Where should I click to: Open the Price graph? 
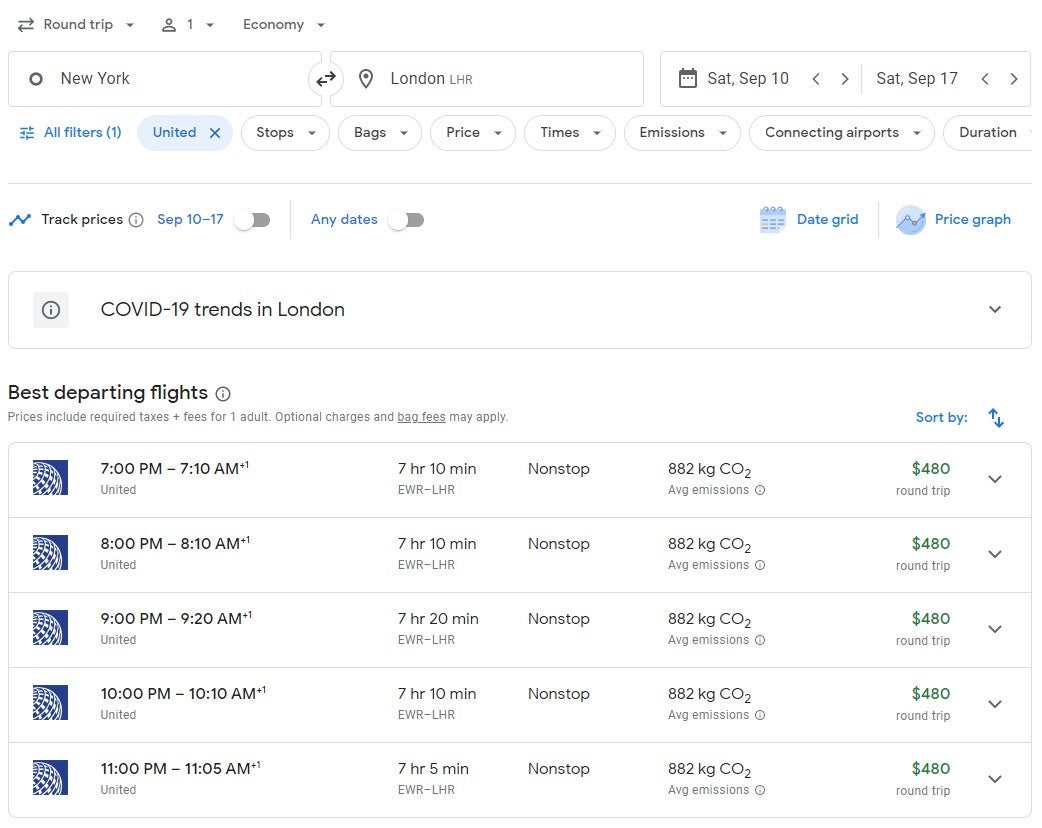coord(953,220)
